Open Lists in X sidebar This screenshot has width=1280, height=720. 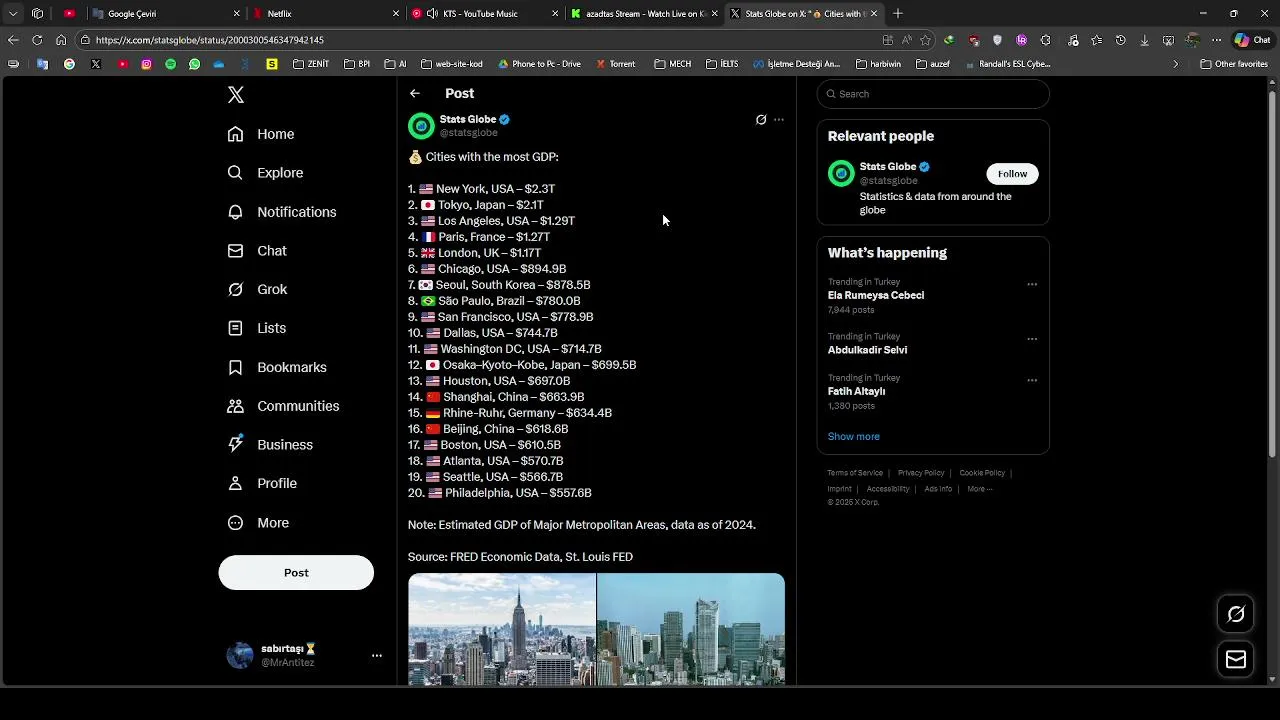pyautogui.click(x=257, y=328)
